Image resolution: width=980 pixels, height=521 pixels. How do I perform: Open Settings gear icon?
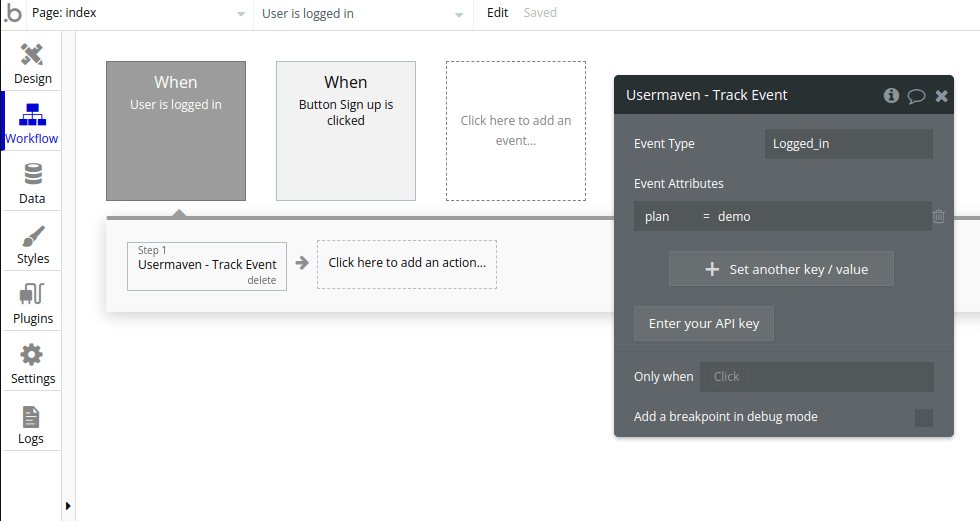pos(32,355)
